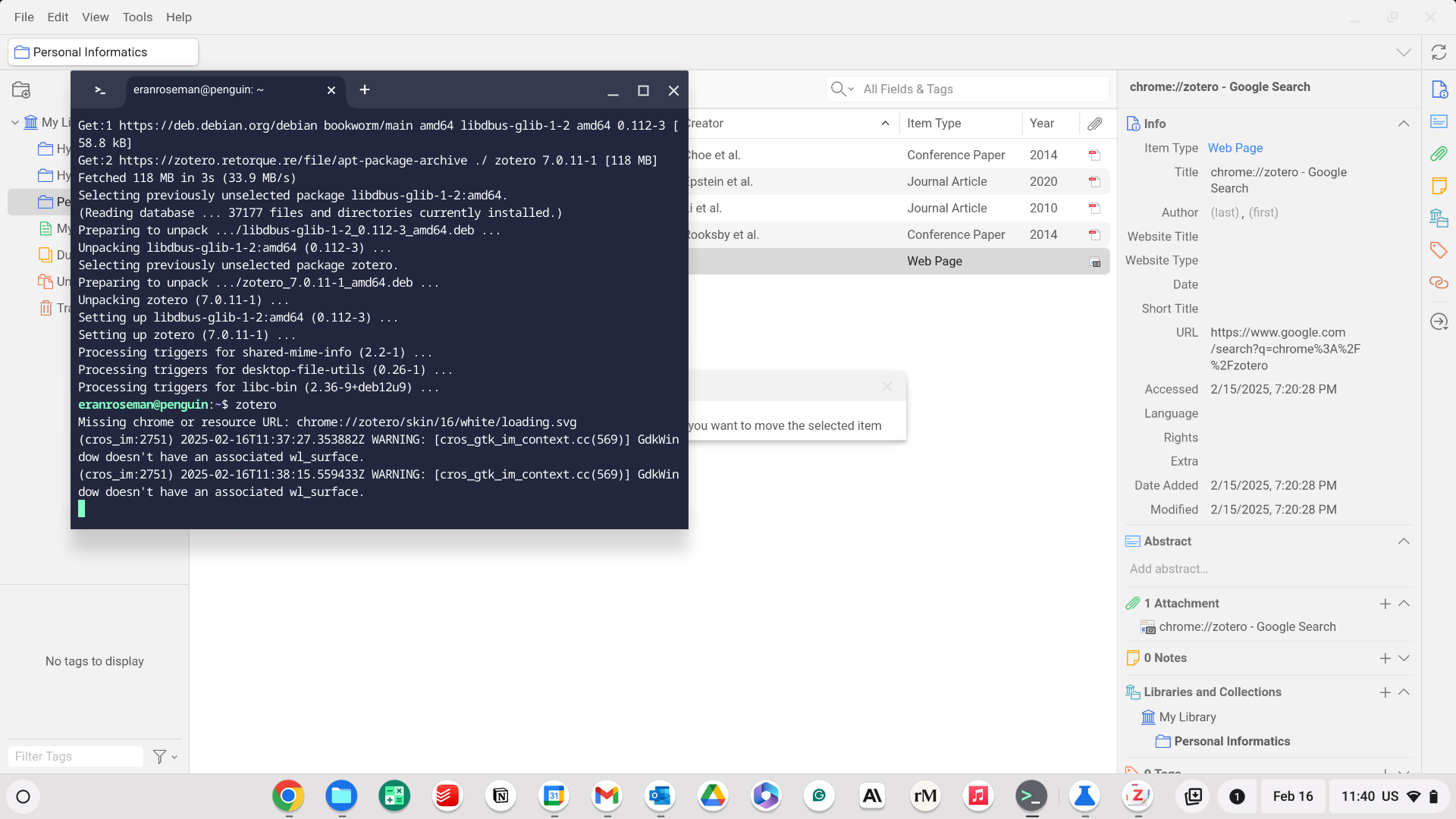Click the New Collection icon
The image size is (1456, 819).
click(21, 90)
